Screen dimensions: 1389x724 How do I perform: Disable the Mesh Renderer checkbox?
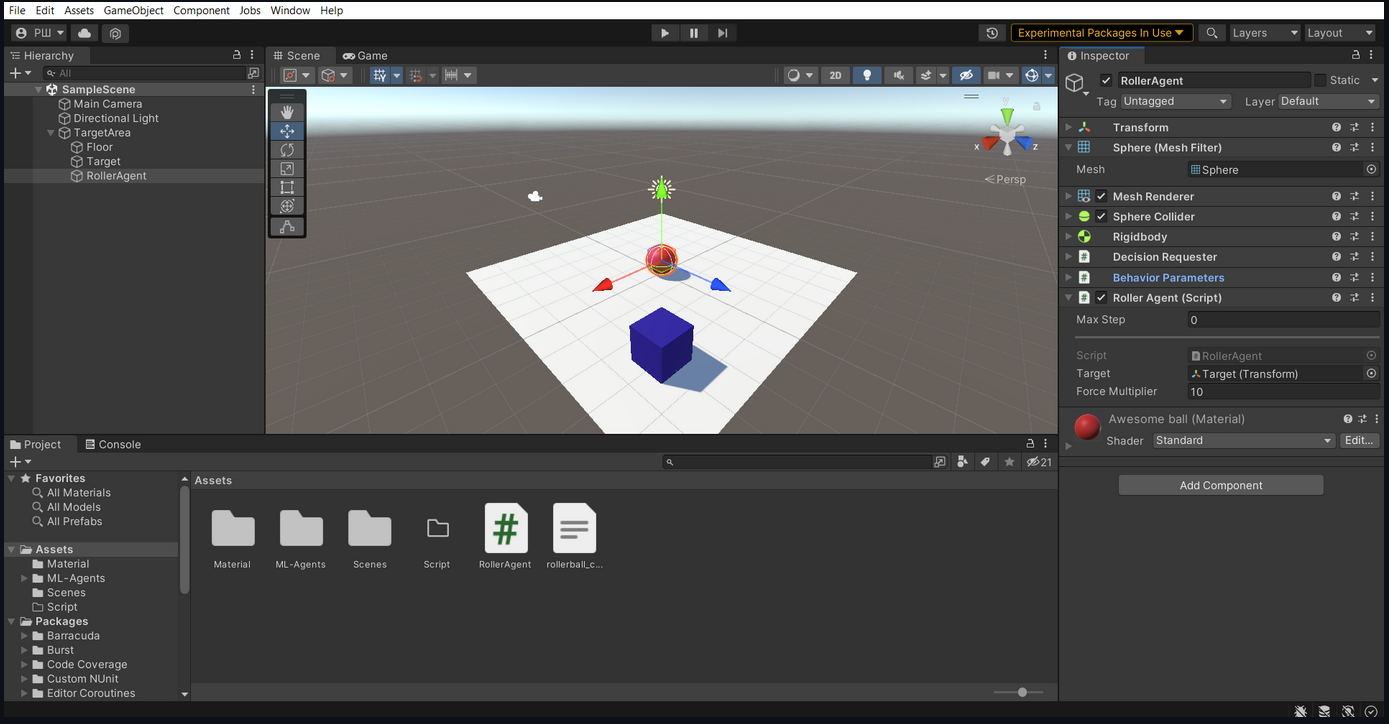pos(1101,197)
